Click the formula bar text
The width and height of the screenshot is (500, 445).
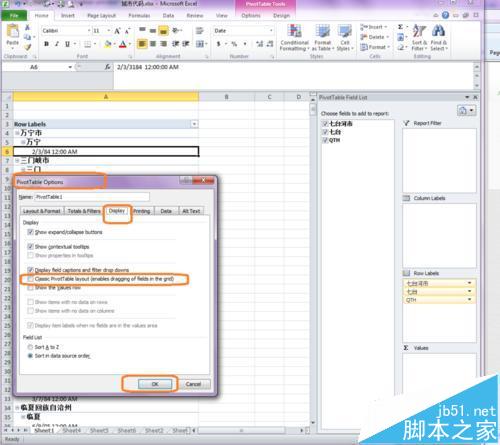click(148, 67)
